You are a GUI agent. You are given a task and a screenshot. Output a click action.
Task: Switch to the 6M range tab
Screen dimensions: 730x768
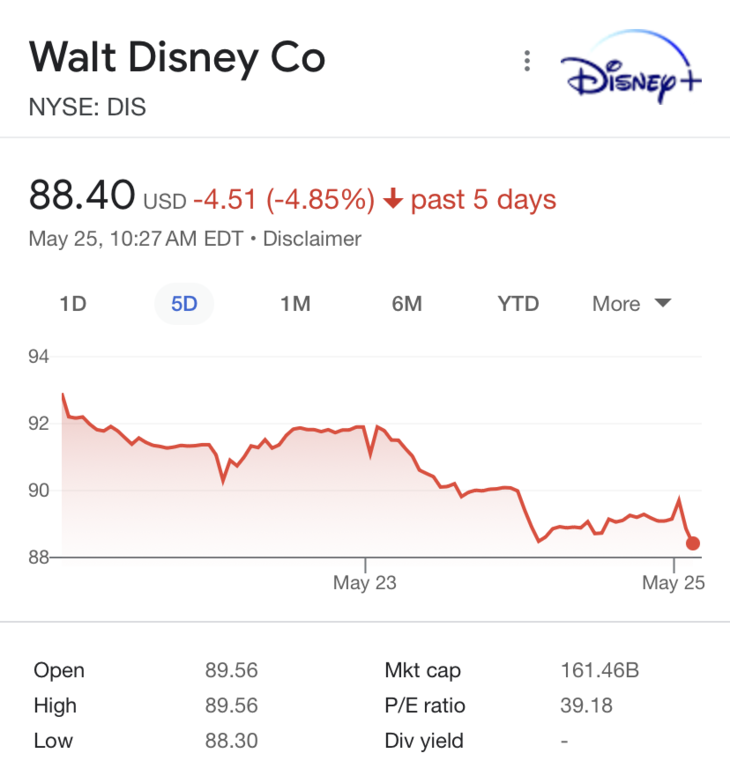[x=406, y=304]
